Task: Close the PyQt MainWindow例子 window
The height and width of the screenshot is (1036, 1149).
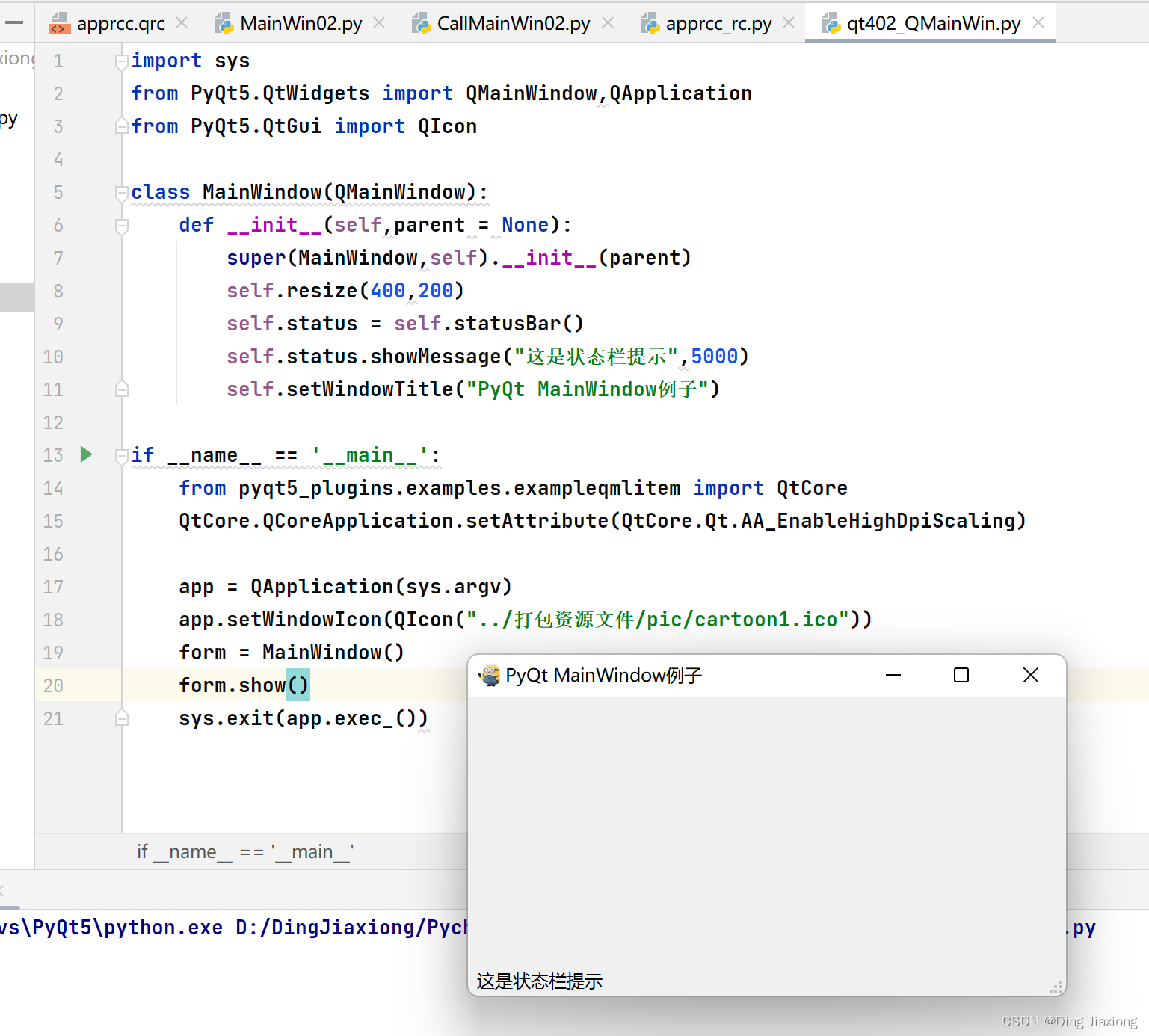Action: (x=1031, y=675)
